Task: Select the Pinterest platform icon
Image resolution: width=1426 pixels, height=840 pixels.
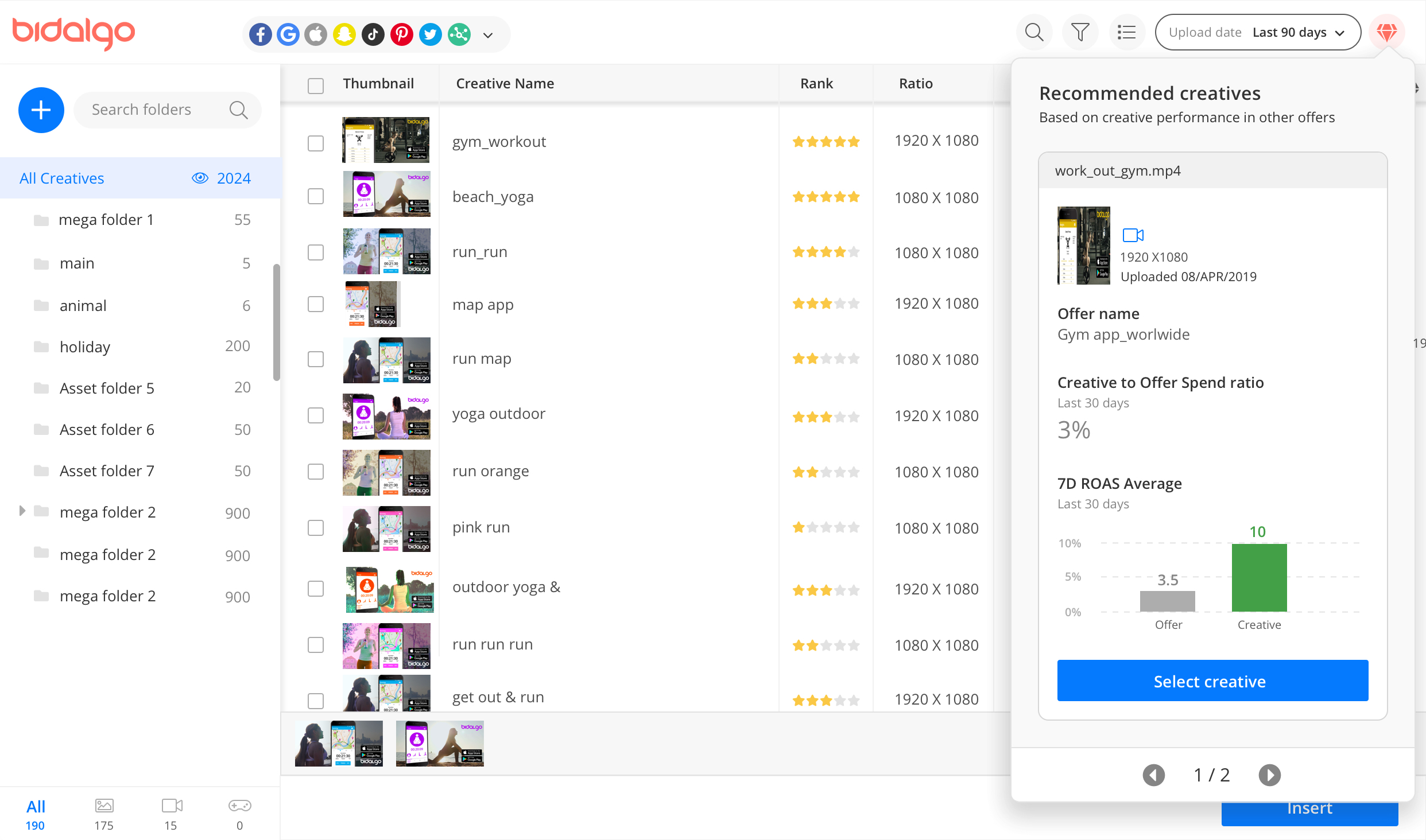Action: 402,34
